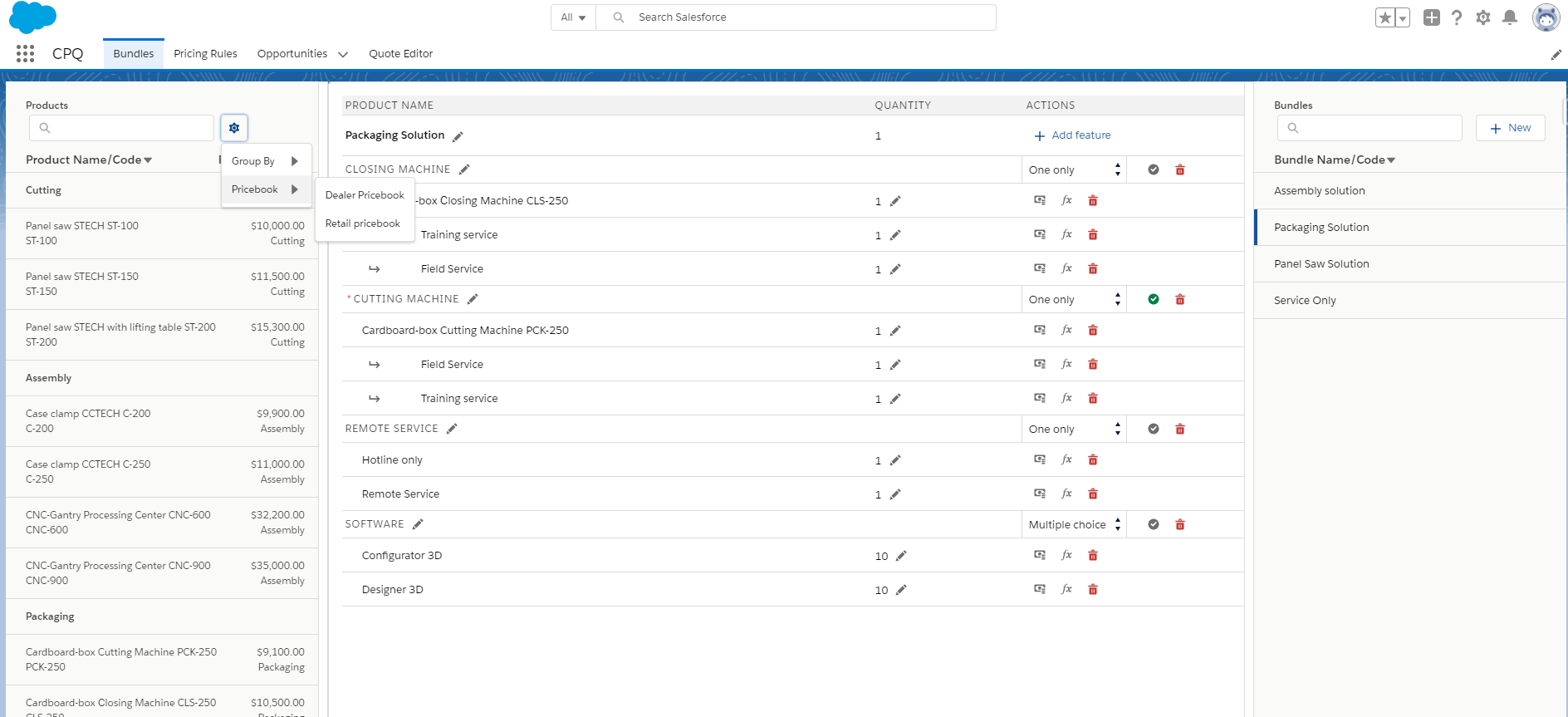
Task: Open Remote Service One only dropdown
Action: (x=1074, y=429)
